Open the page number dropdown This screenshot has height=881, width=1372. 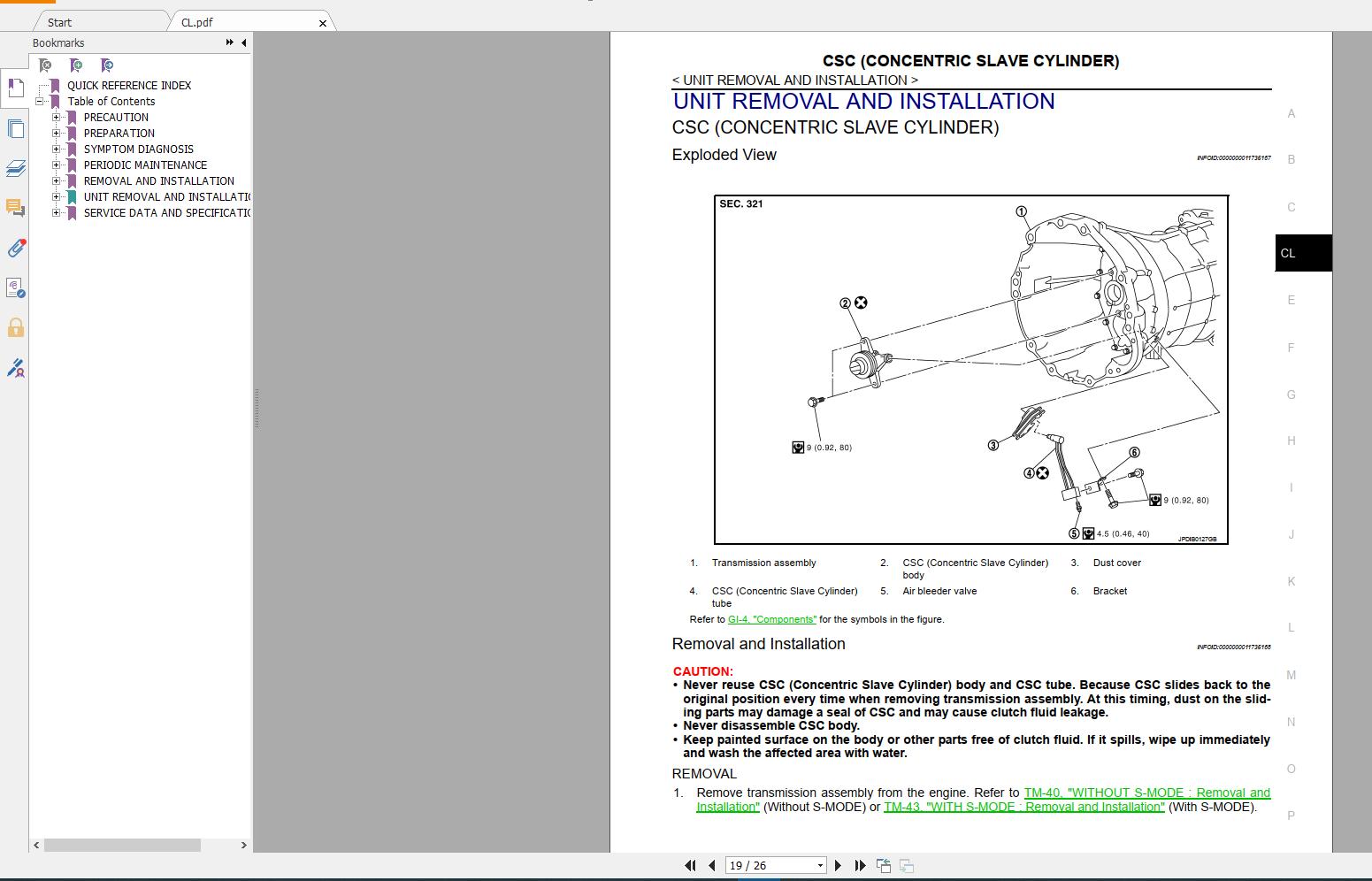pyautogui.click(x=820, y=866)
